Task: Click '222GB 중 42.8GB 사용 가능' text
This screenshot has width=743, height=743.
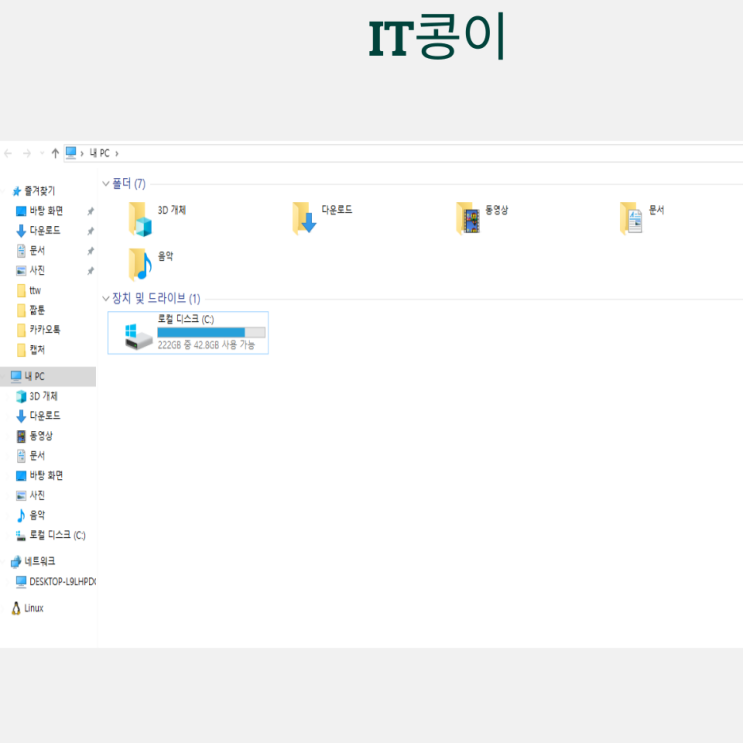Action: (206, 345)
